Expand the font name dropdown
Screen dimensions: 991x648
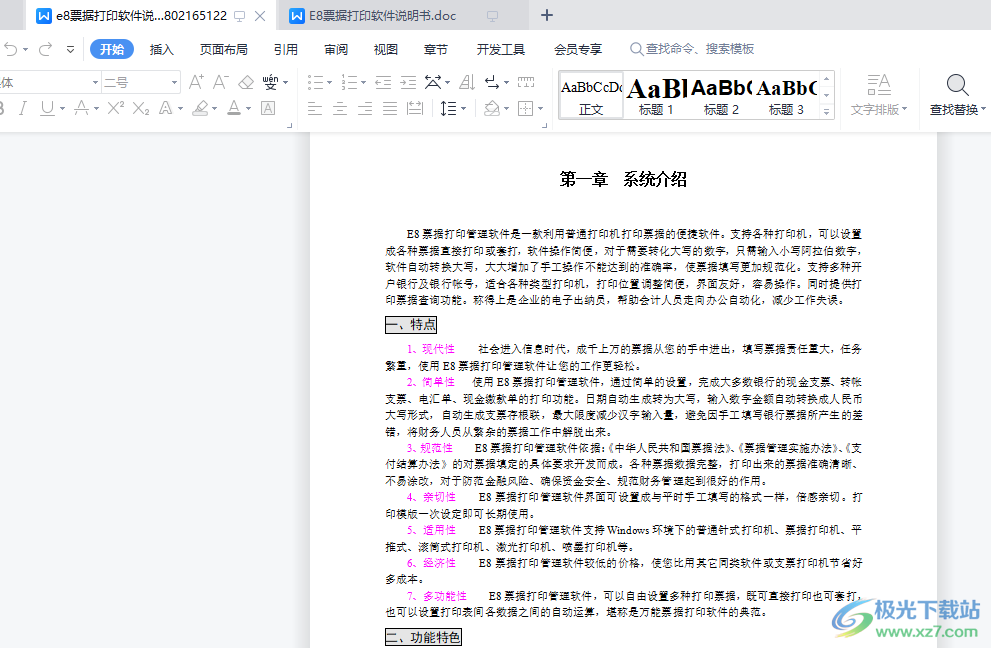click(95, 82)
